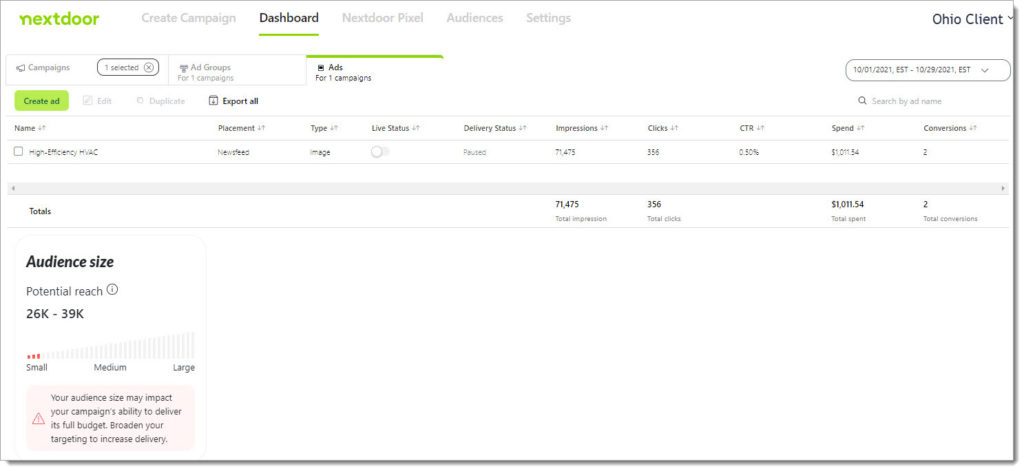This screenshot has height=471, width=1024.
Task: Click the search magnifier icon
Action: pyautogui.click(x=862, y=101)
